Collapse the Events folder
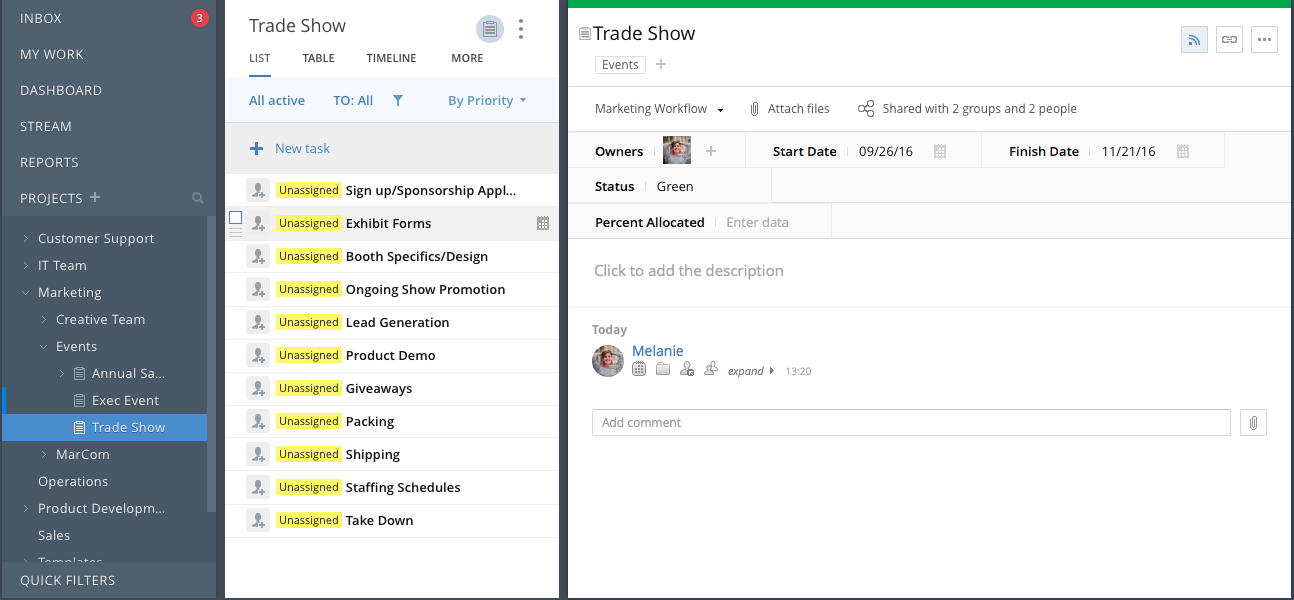Viewport: 1294px width, 600px height. tap(44, 346)
